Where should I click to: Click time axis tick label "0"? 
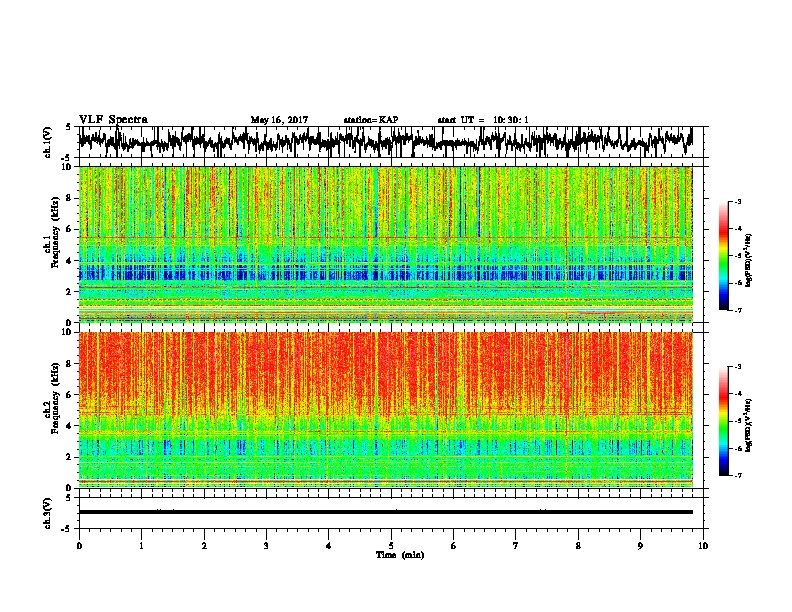coord(79,546)
